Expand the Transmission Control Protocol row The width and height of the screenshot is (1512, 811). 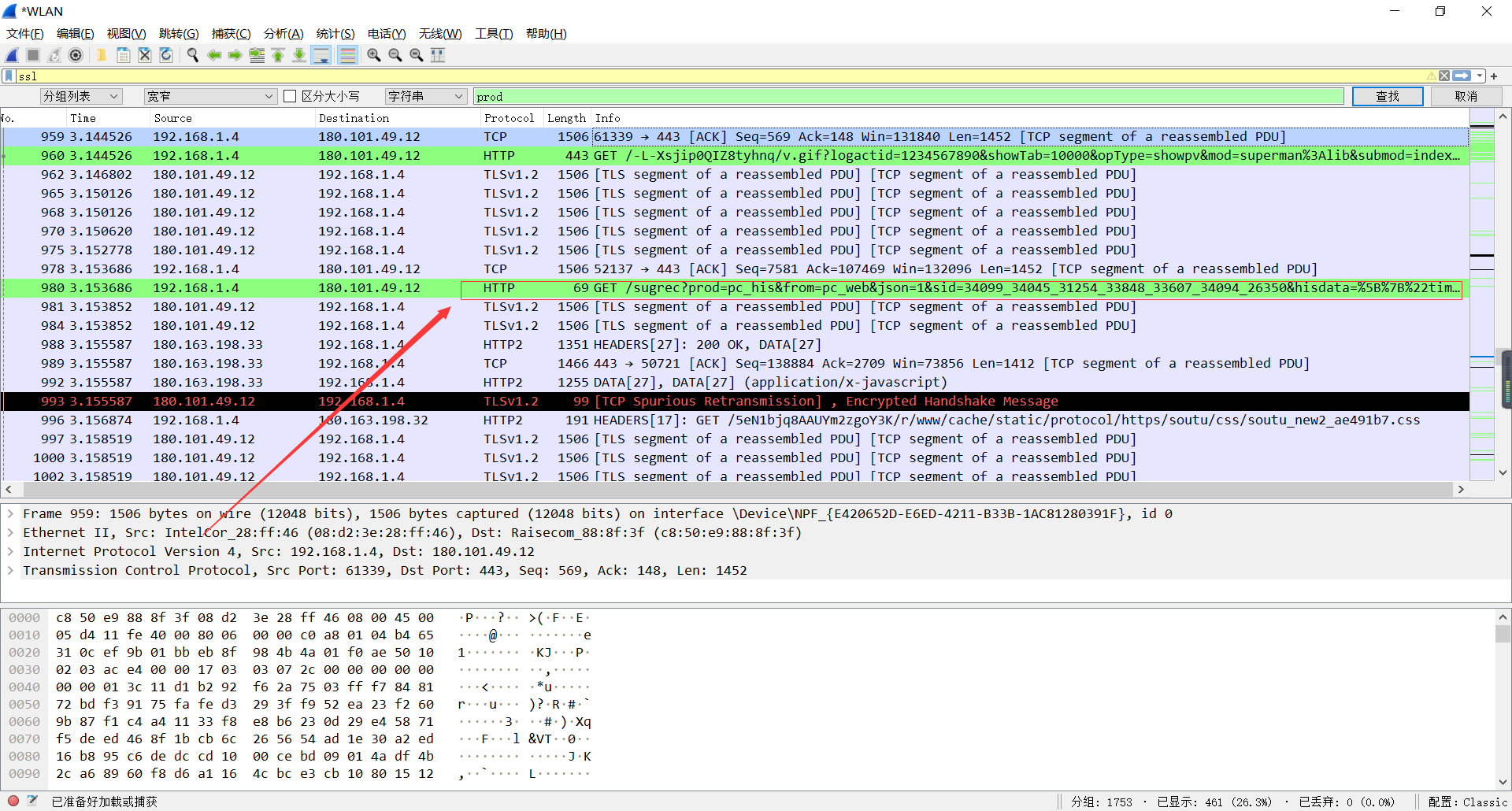(10, 570)
